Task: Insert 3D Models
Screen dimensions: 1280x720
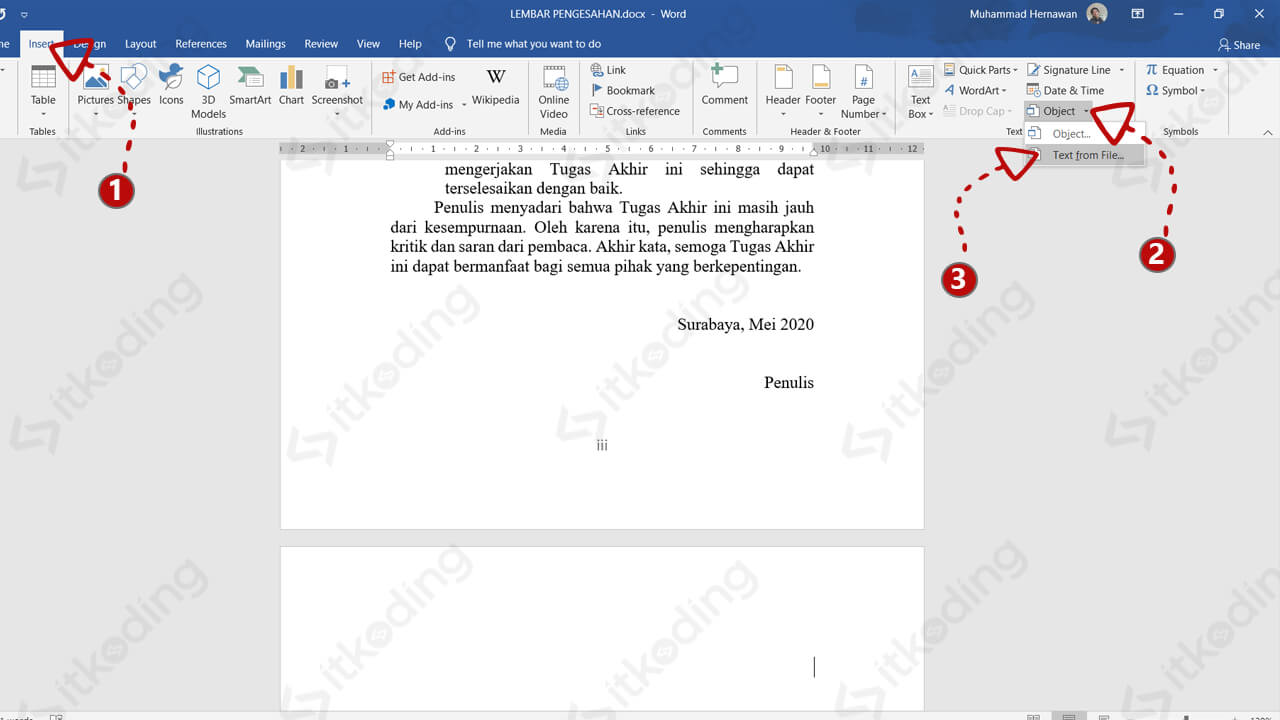Action: [208, 91]
